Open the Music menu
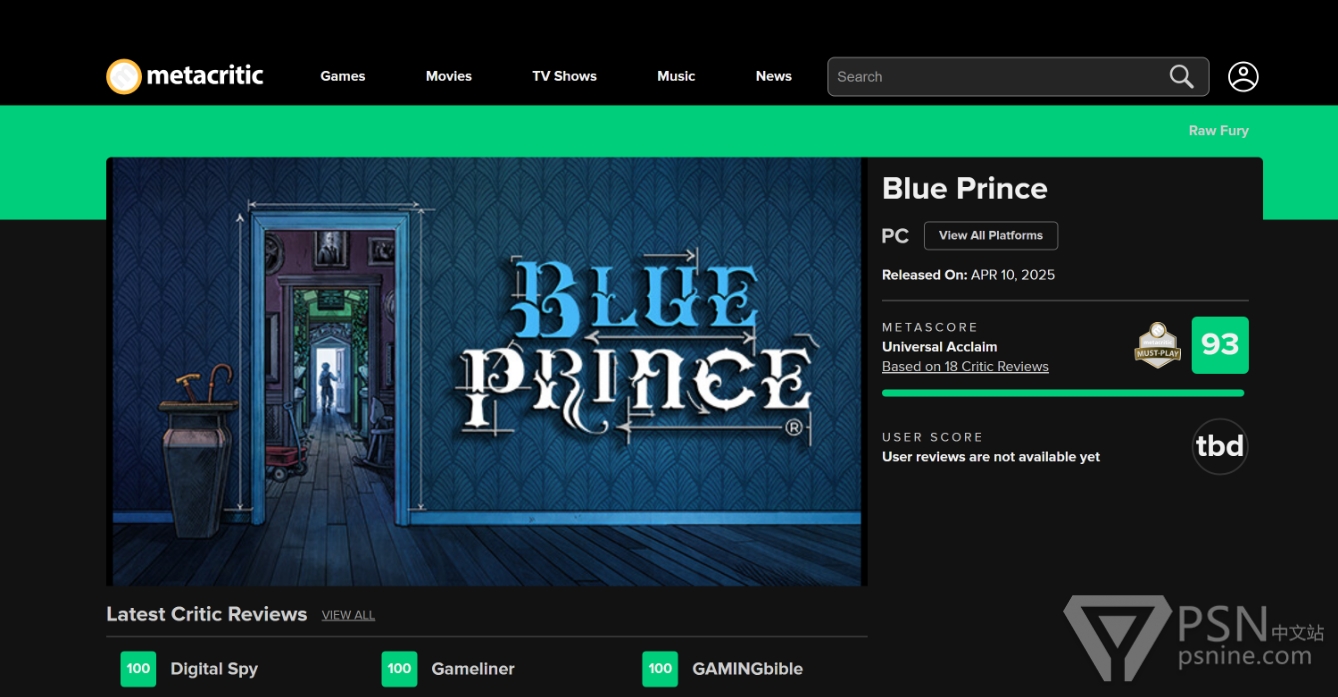Screen dimensions: 1338x697 click(676, 76)
